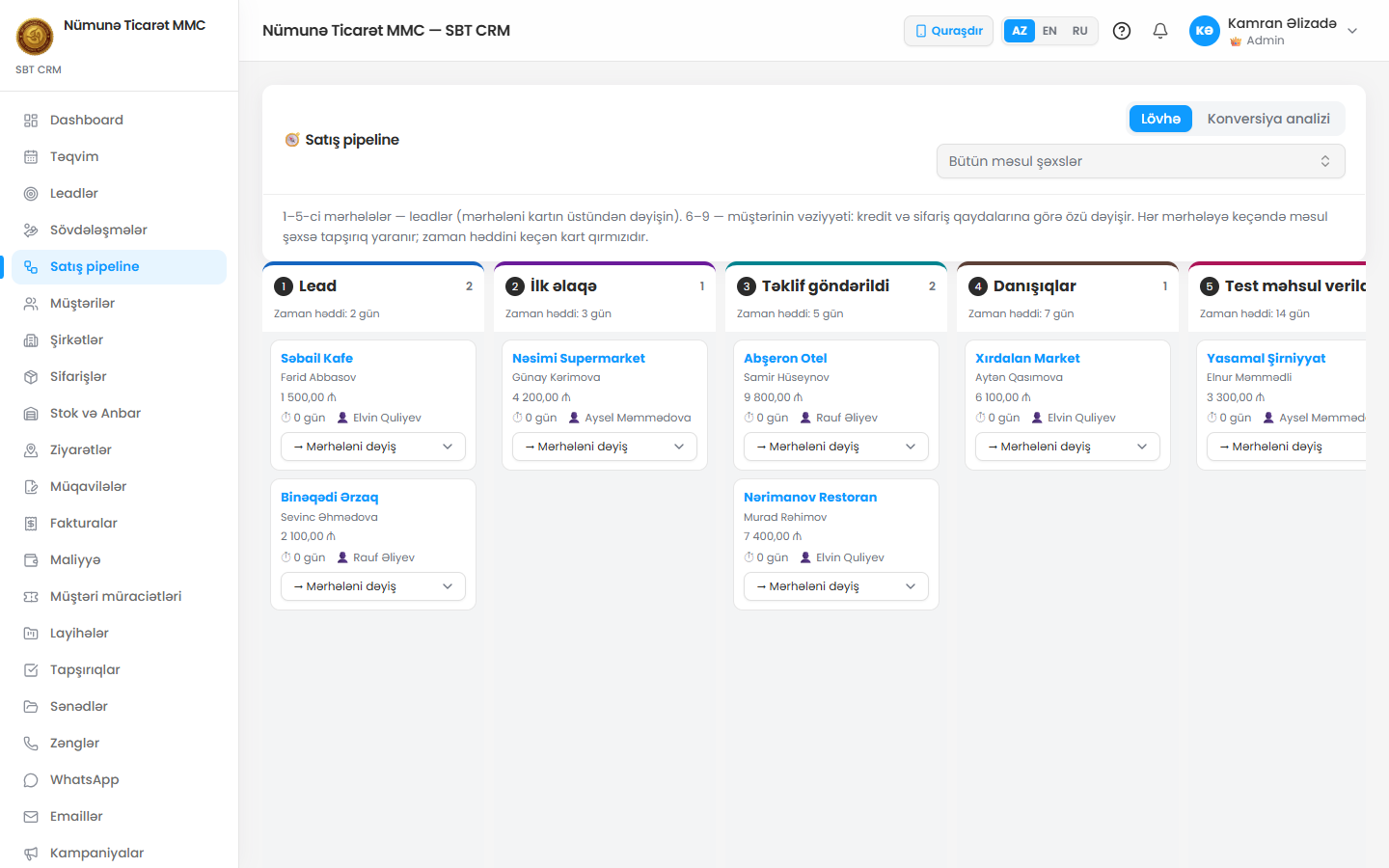Open Layihələr in the sidebar

coord(120,634)
